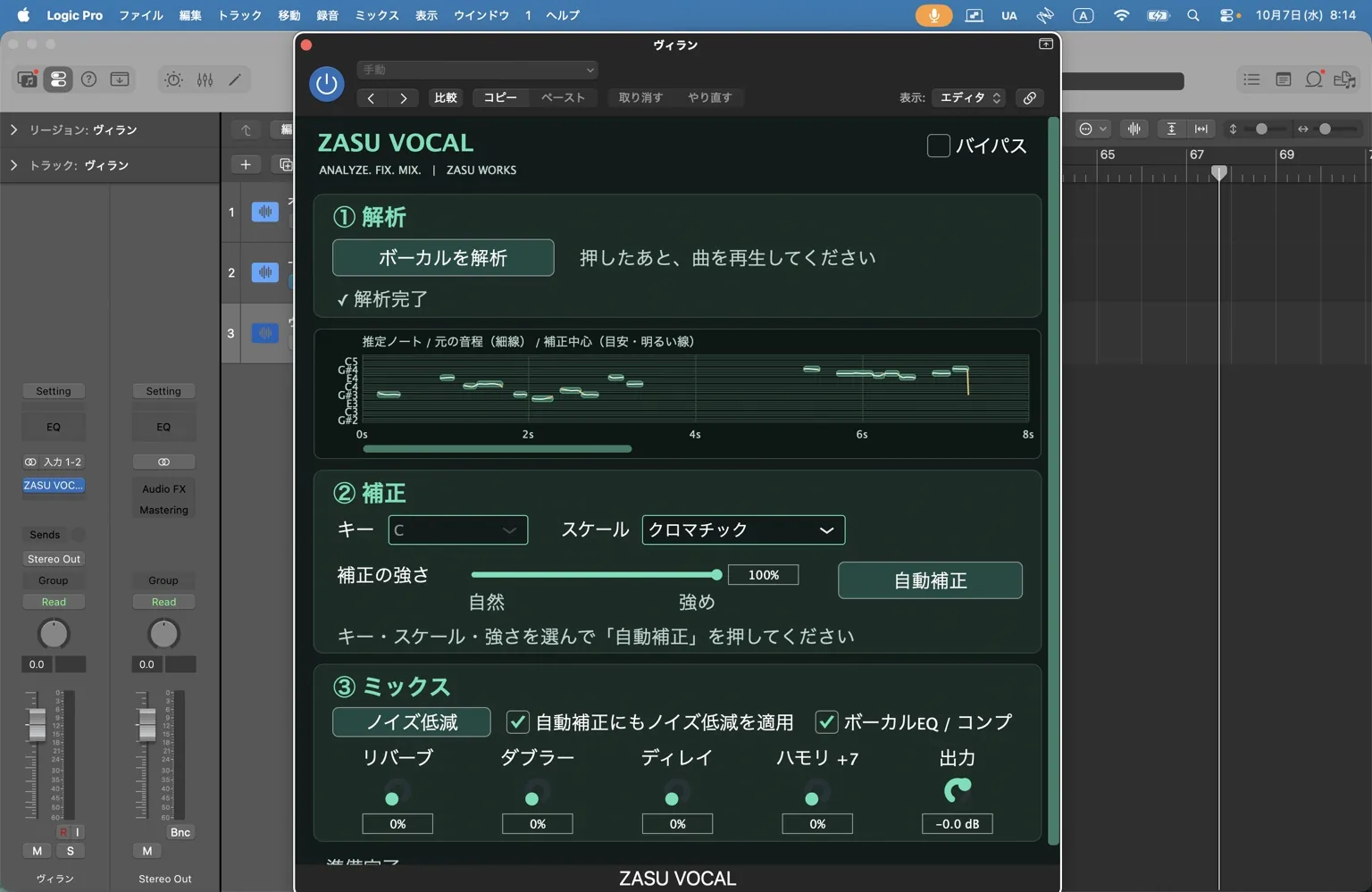Toggle the 比較 compare button
The height and width of the screenshot is (892, 1372).
pos(446,98)
